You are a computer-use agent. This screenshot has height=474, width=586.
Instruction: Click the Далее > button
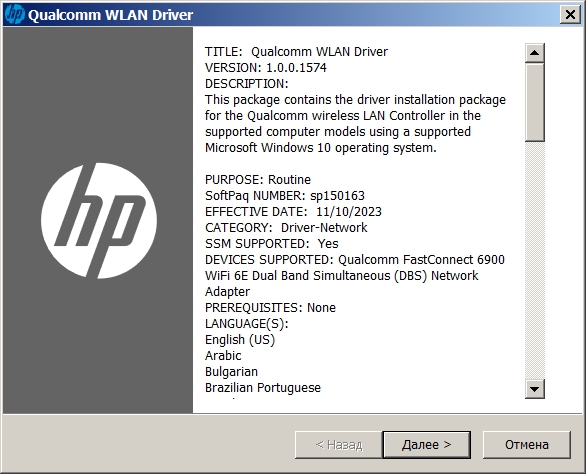pos(426,444)
